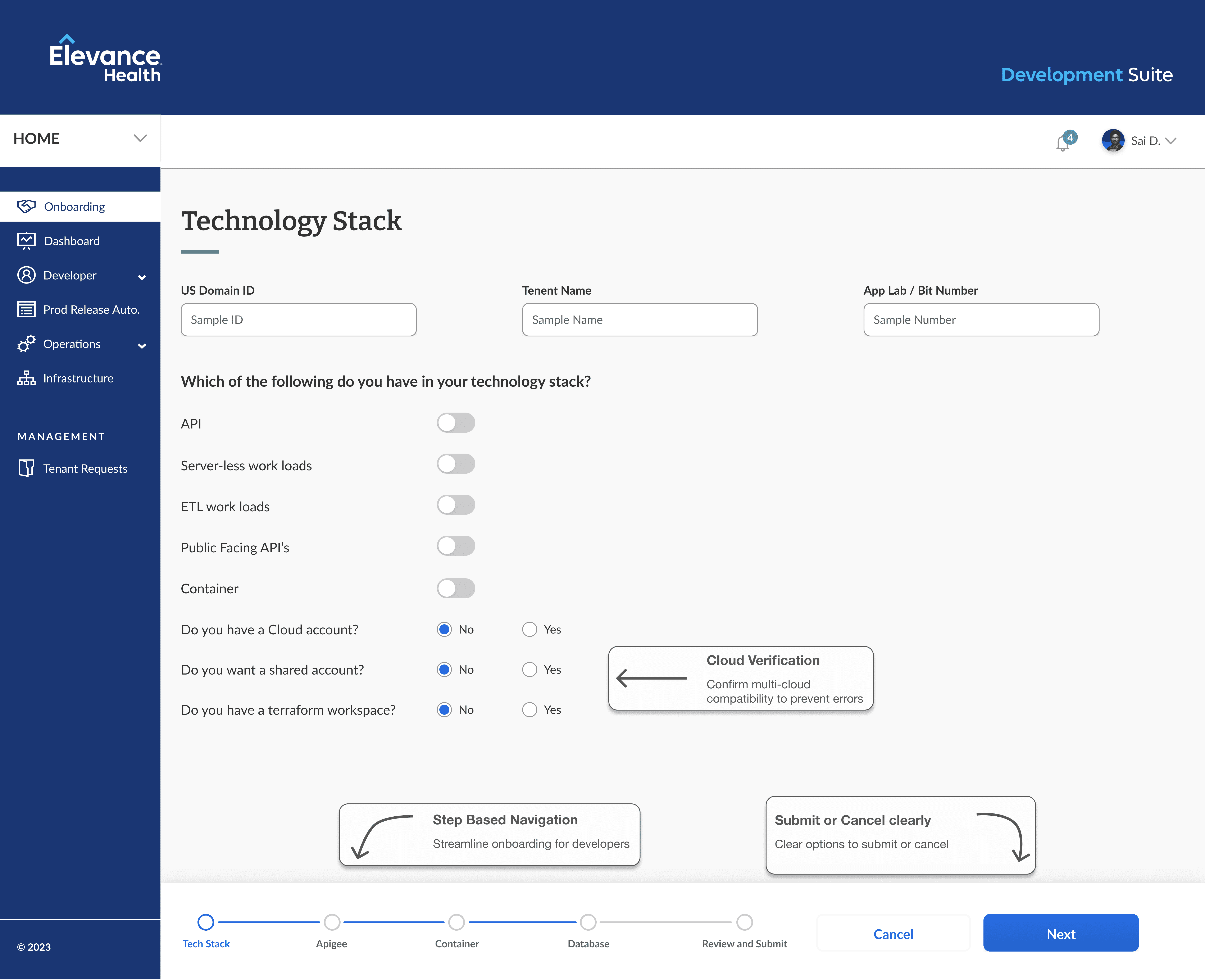Select Yes for Cloud account question
This screenshot has height=980, width=1205.
point(529,629)
